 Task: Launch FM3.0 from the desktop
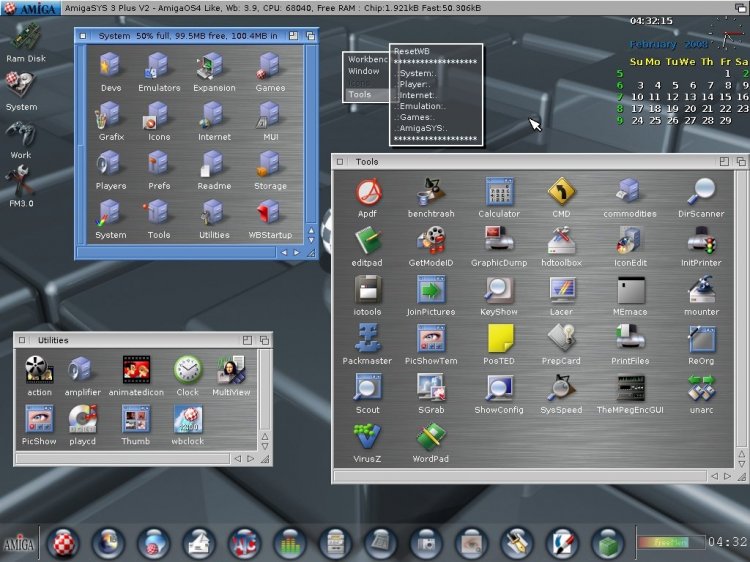(19, 181)
